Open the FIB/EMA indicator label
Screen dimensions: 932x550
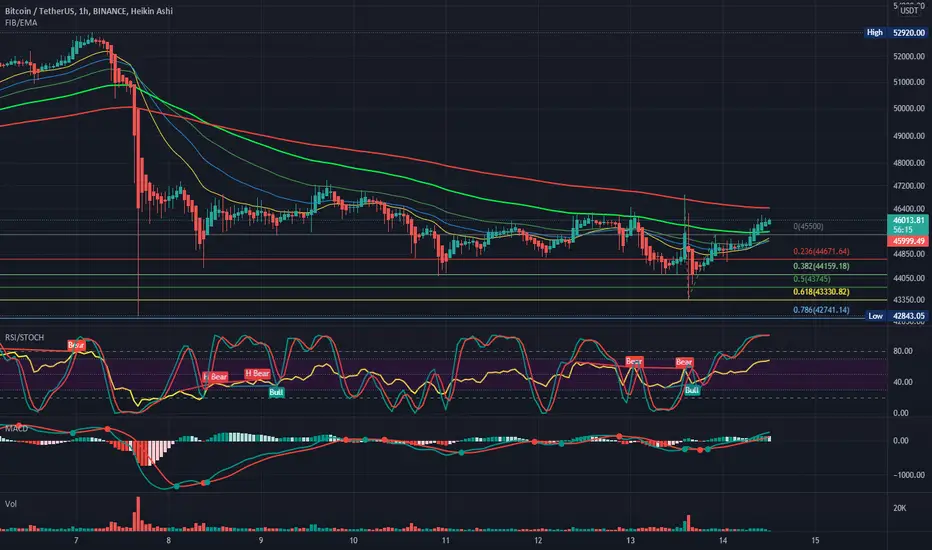point(21,23)
